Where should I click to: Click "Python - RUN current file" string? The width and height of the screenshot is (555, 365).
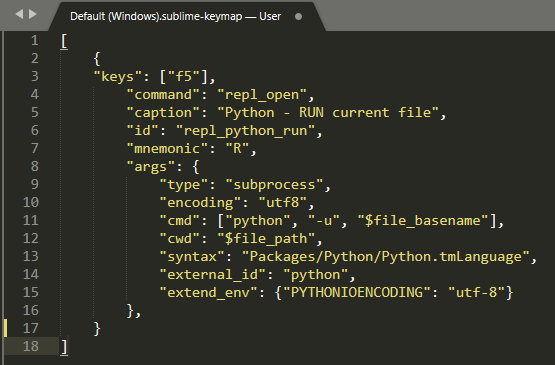(x=328, y=113)
